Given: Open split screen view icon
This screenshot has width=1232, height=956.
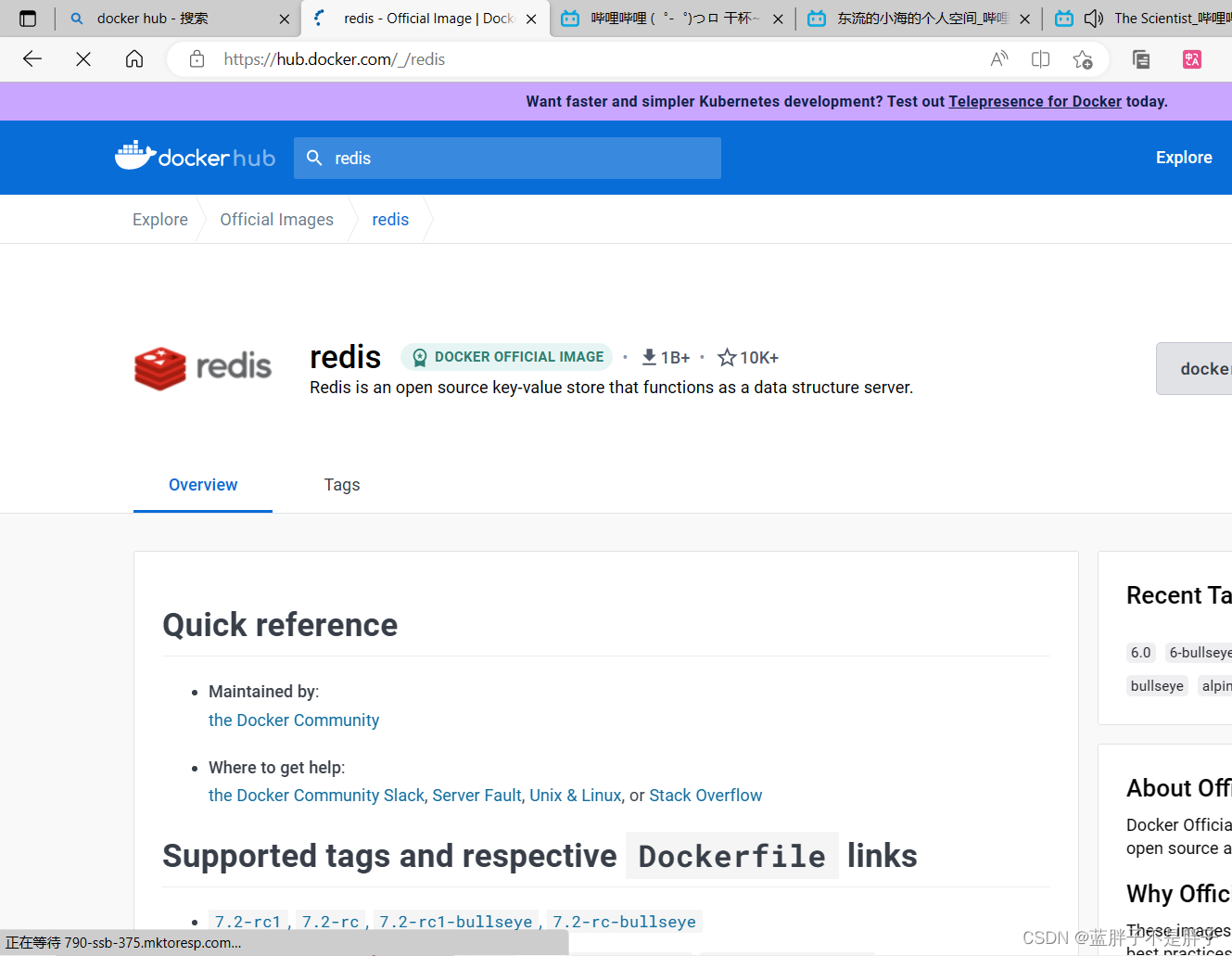Looking at the screenshot, I should pos(1041,59).
